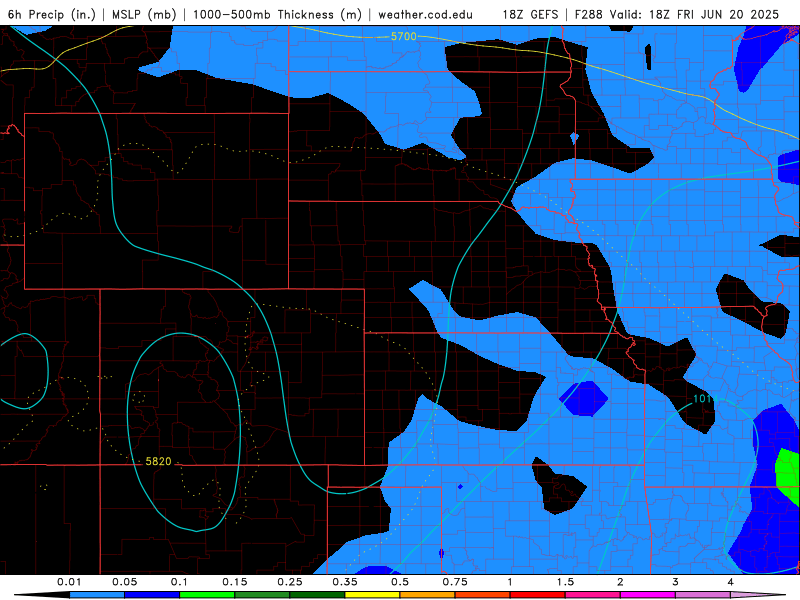This screenshot has height=600, width=800.
Task: Click the dark blue 0.05–0.1 legend swatch
Action: (x=152, y=595)
